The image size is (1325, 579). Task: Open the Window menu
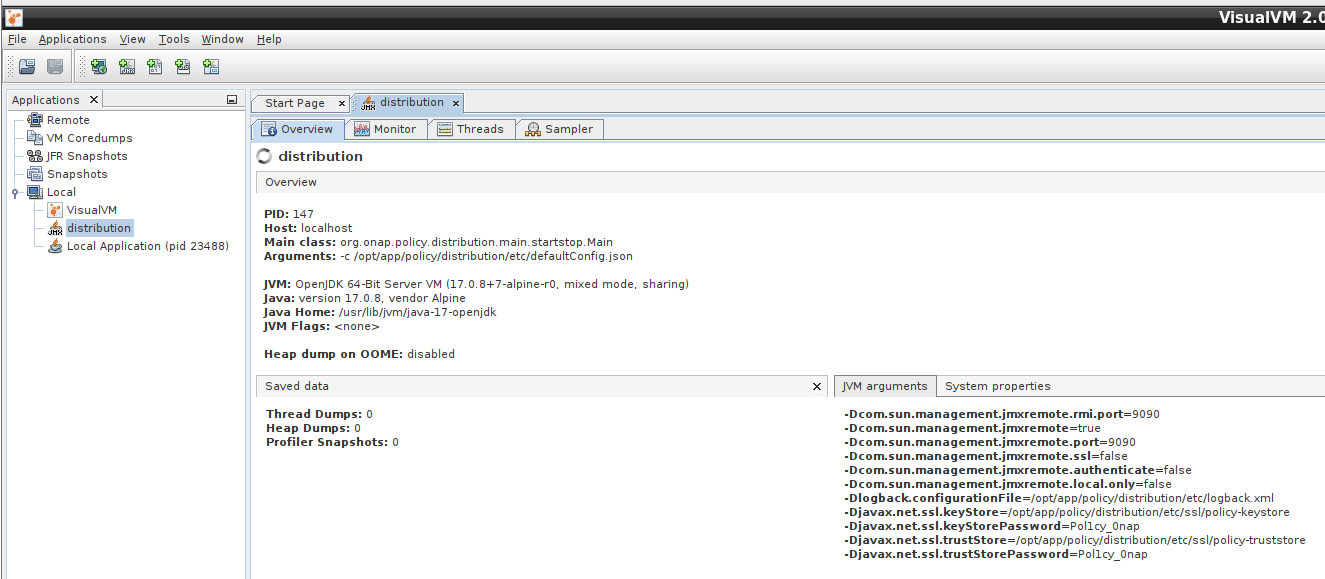[x=222, y=39]
